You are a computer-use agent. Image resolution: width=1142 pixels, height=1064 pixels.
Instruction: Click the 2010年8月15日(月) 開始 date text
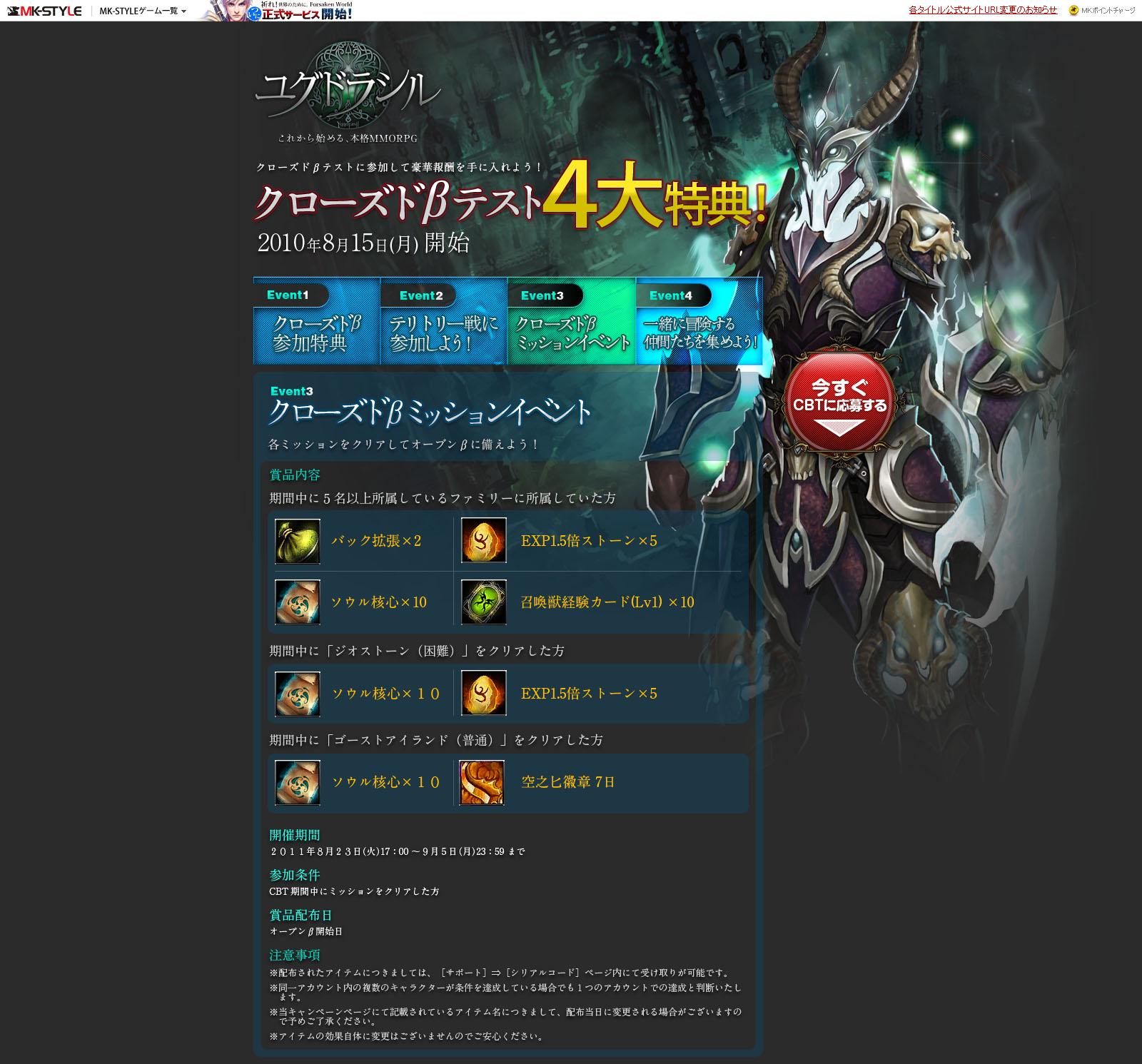tap(363, 243)
